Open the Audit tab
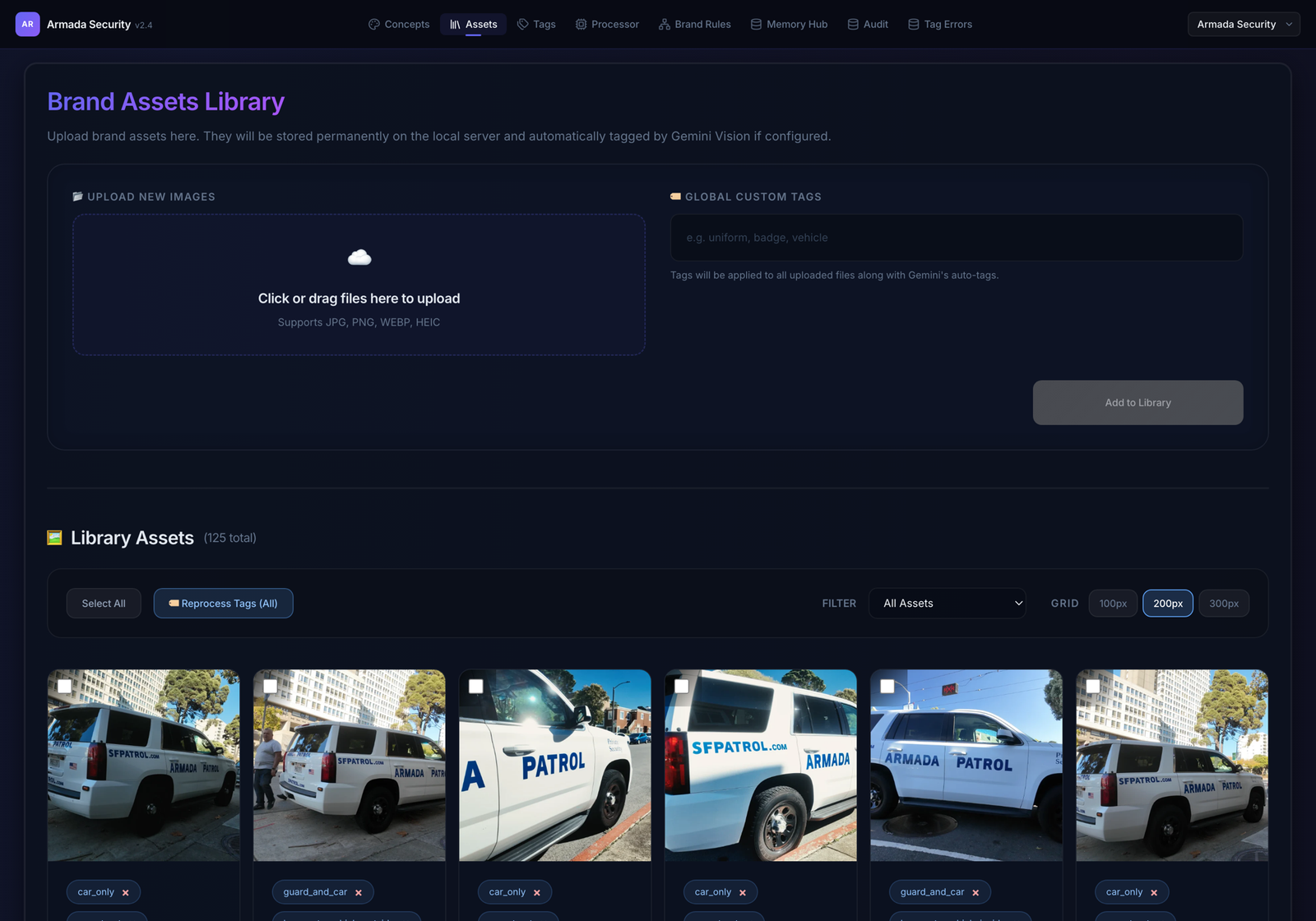Screen dimensions: 1316x921 tap(868, 24)
